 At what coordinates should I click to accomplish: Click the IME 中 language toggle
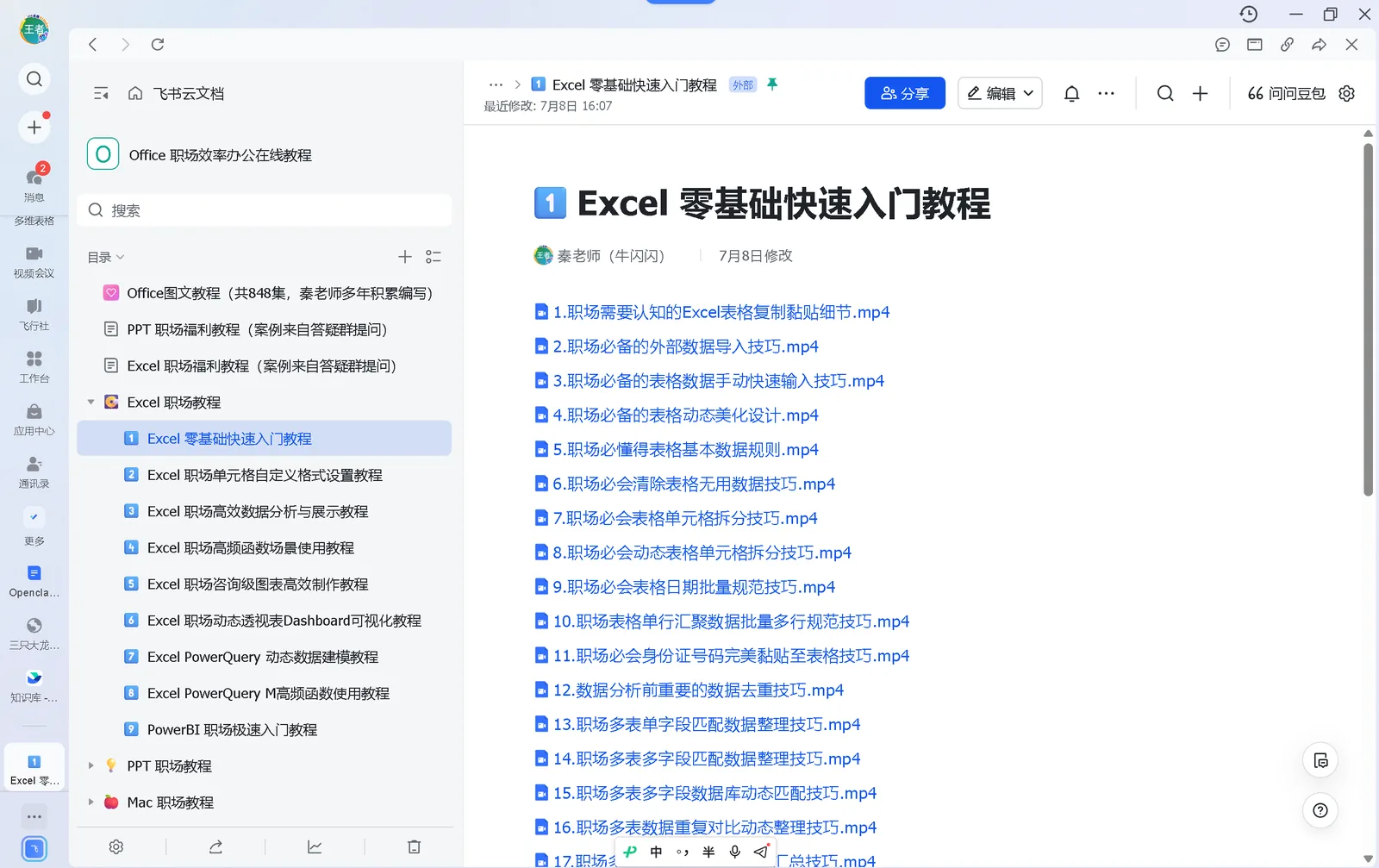click(x=656, y=852)
